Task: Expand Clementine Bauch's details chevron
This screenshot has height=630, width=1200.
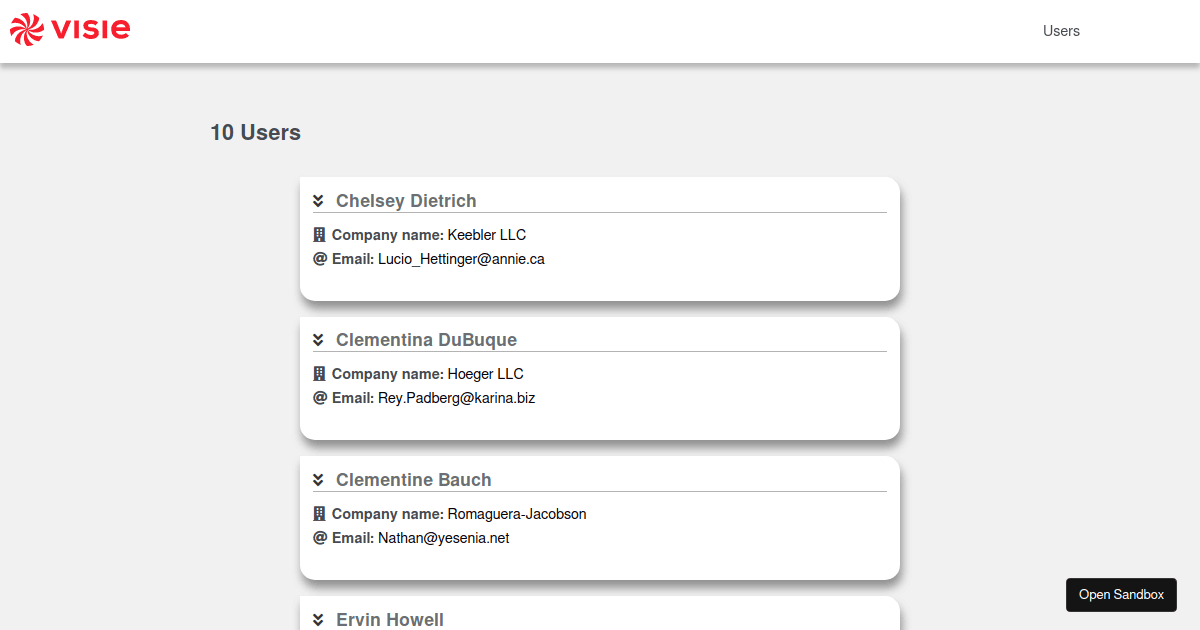Action: click(x=318, y=480)
